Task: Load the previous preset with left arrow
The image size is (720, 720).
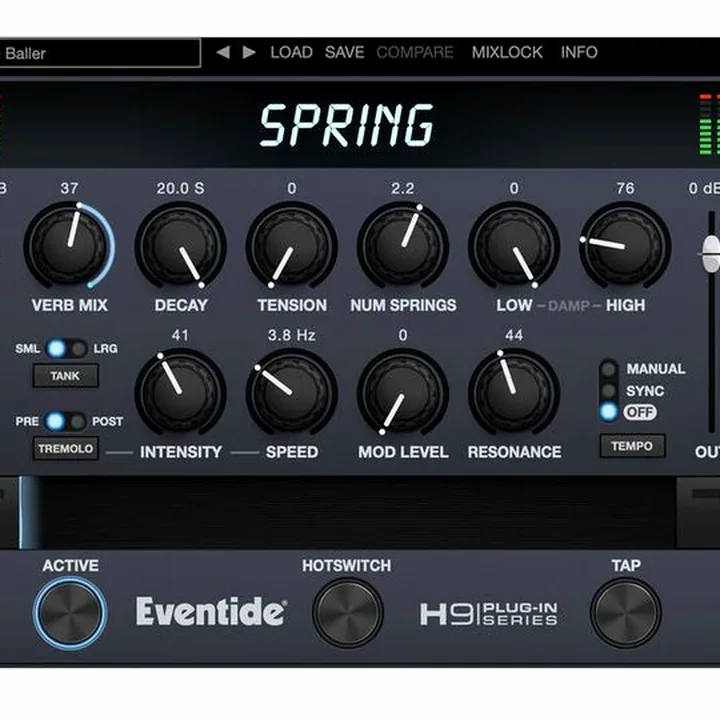Action: [x=223, y=52]
